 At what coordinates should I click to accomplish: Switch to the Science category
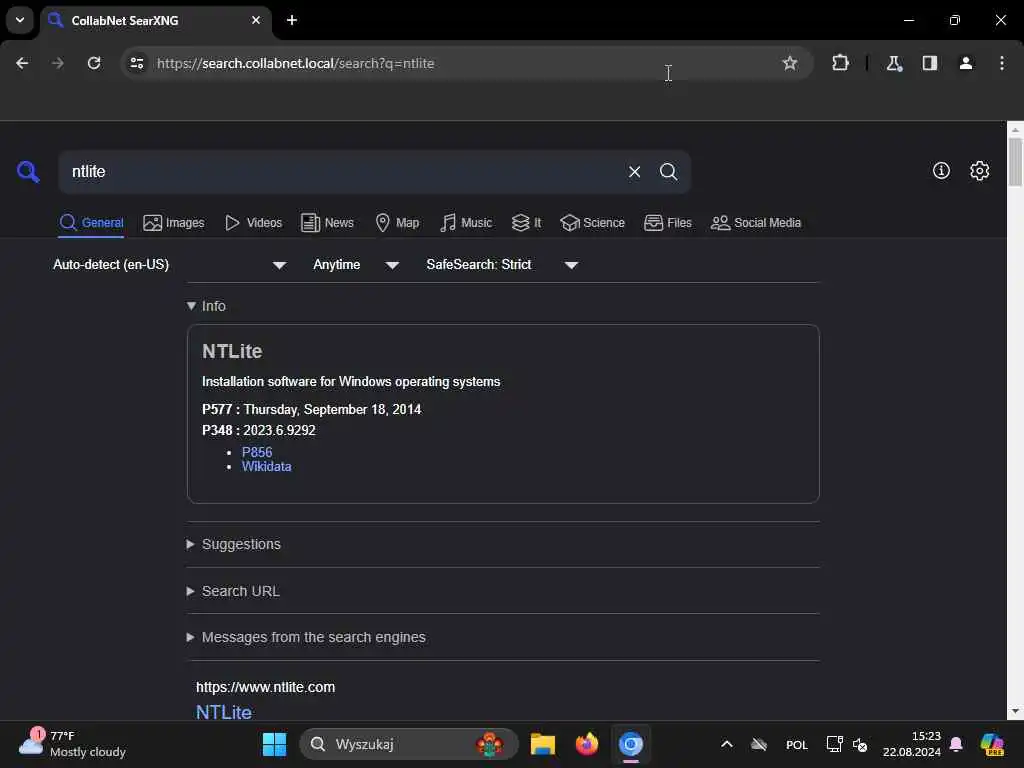pyautogui.click(x=593, y=223)
